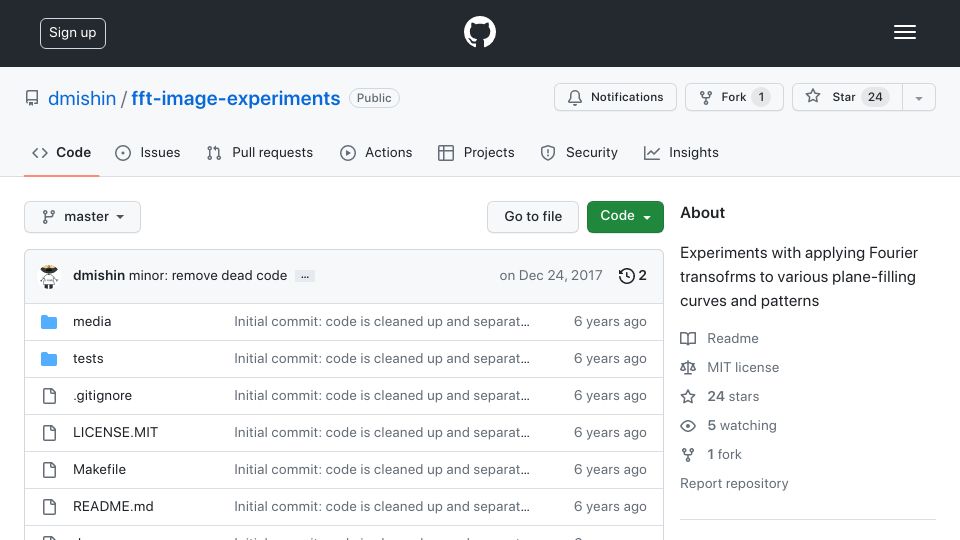Click the LICENSE.MIT file icon
960x540 pixels.
point(50,433)
